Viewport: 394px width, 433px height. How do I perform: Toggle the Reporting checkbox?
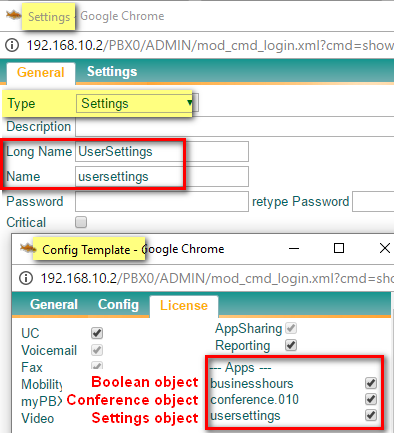[291, 345]
